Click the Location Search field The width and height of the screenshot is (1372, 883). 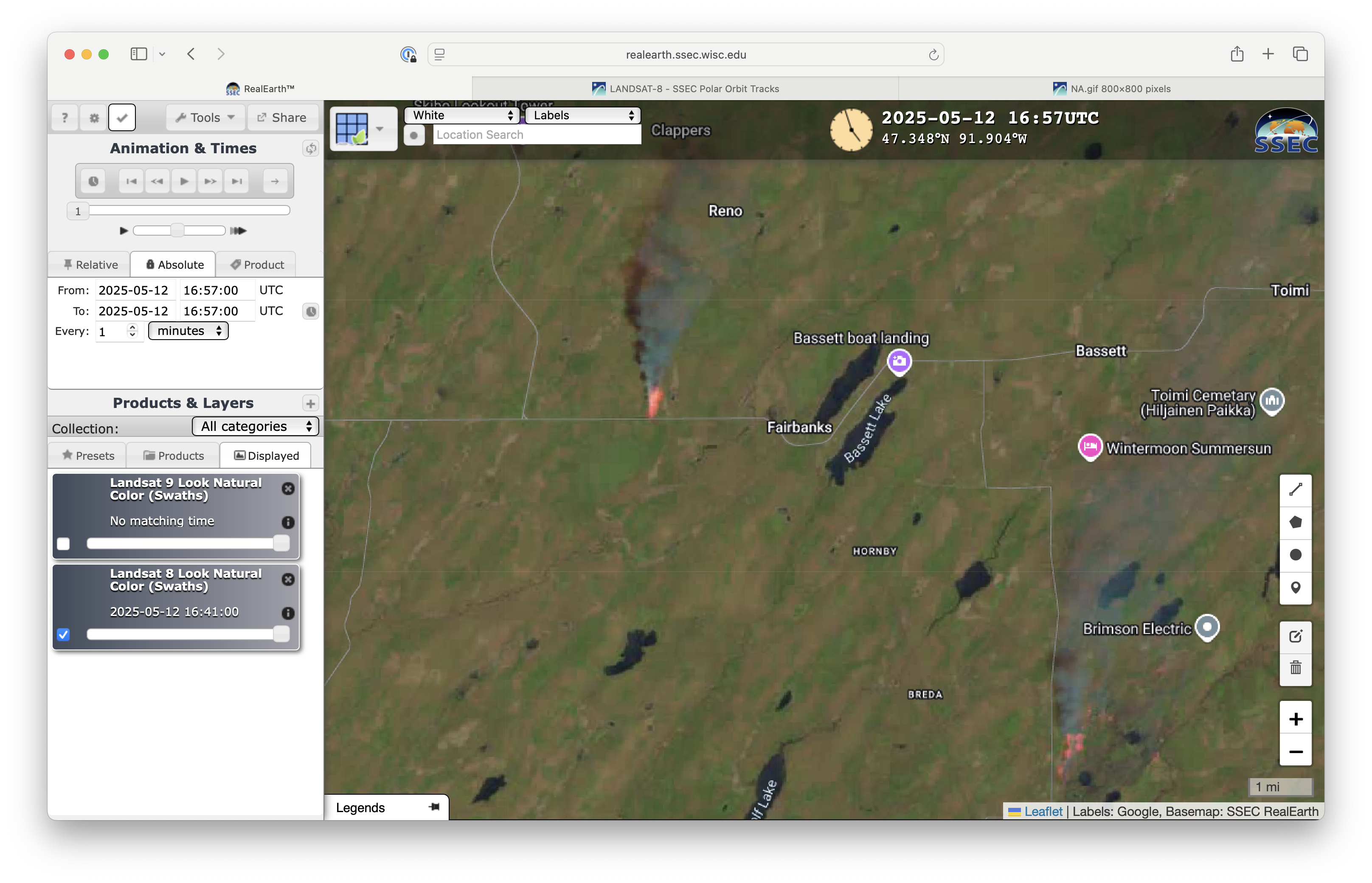537,135
